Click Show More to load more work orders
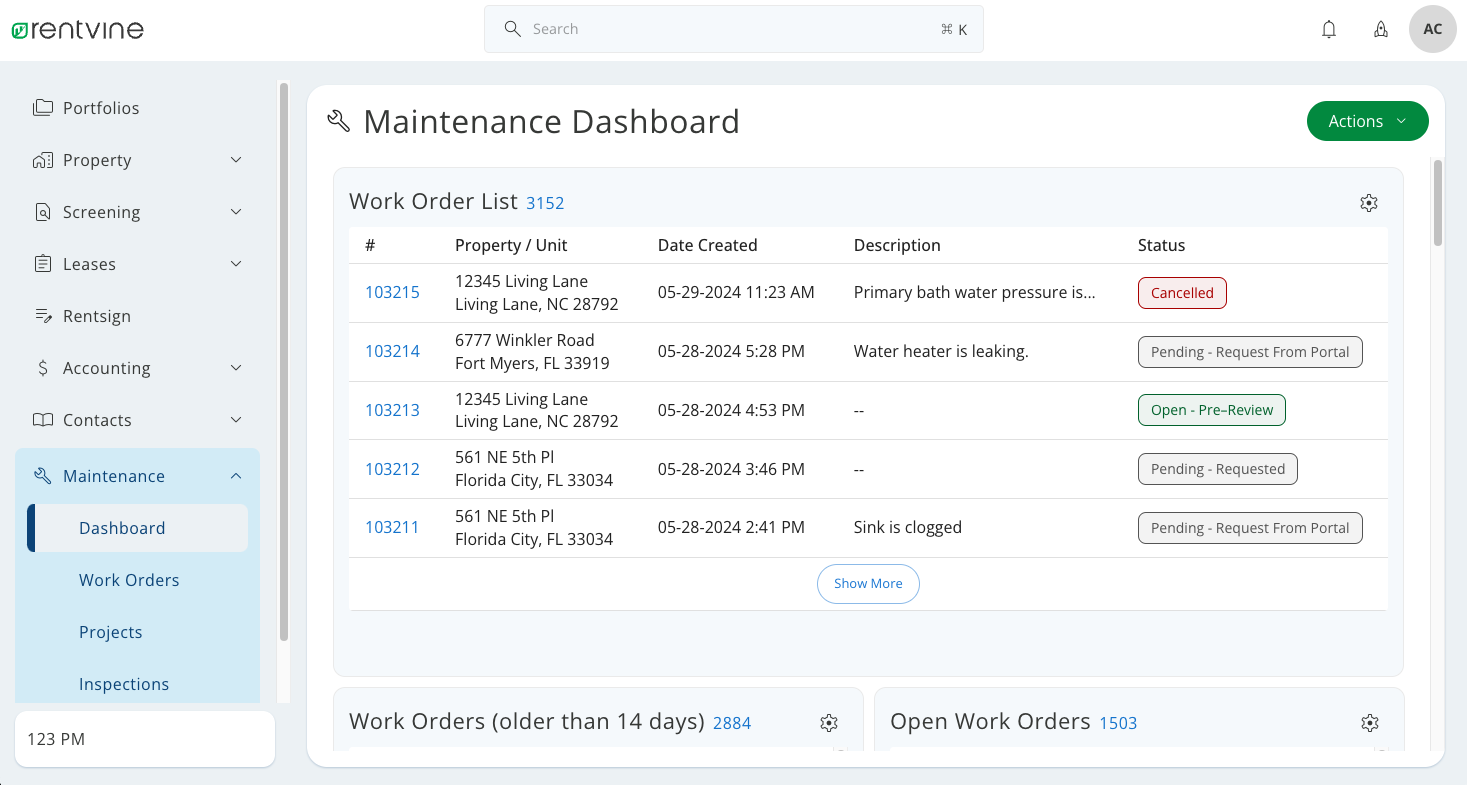 868,583
